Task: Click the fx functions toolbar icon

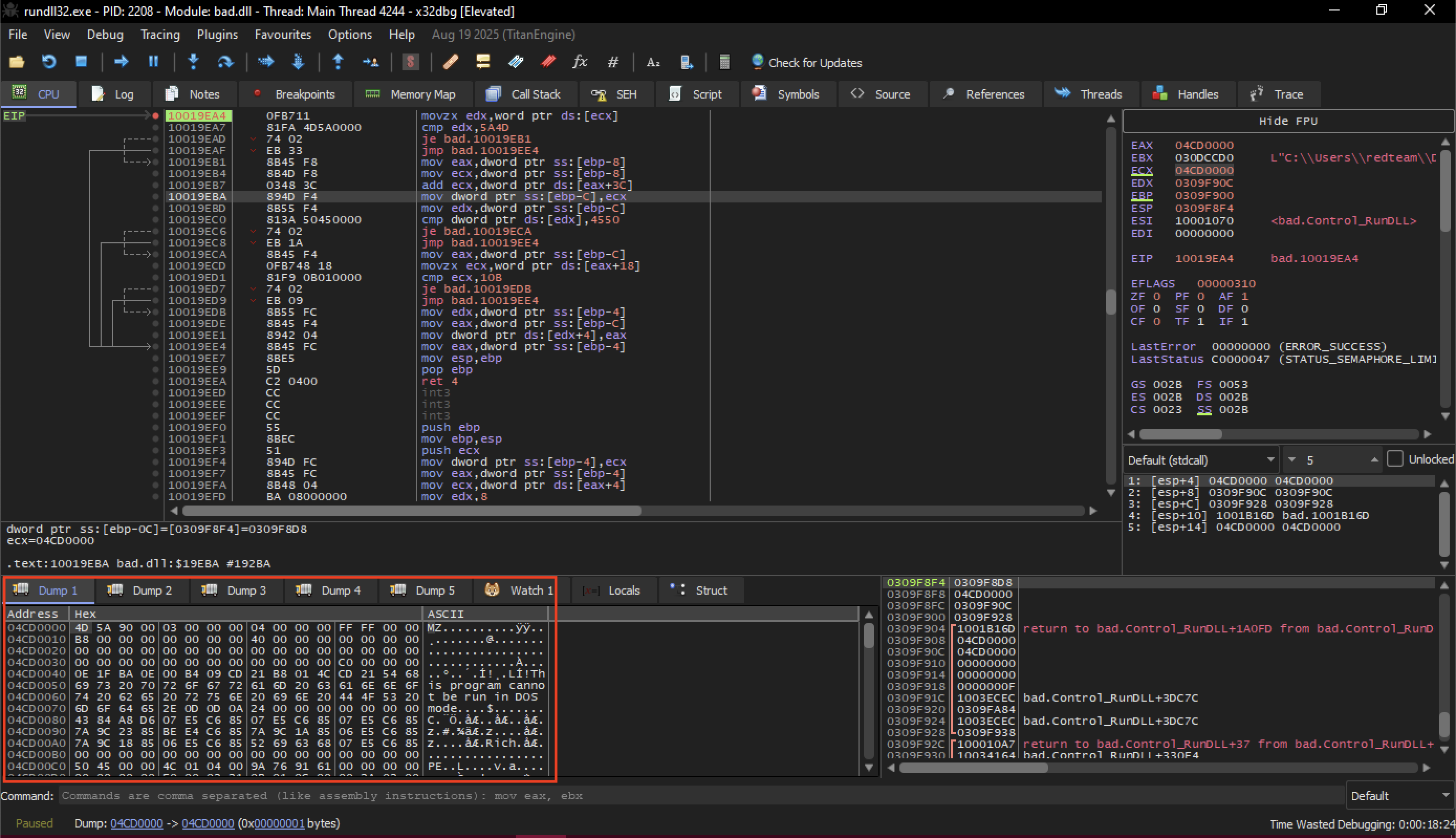Action: point(580,61)
